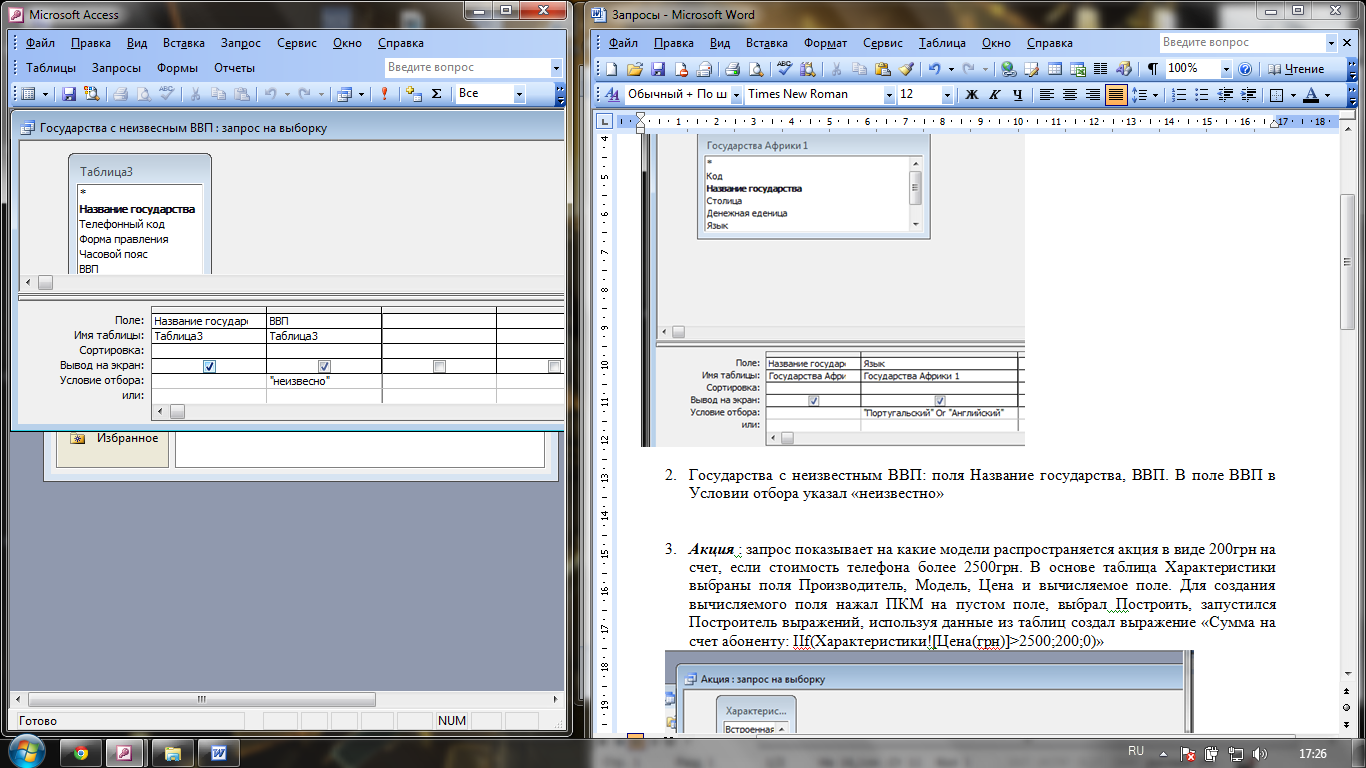Open Access View mode icon
Viewport: 1366px width, 768px height.
28,93
